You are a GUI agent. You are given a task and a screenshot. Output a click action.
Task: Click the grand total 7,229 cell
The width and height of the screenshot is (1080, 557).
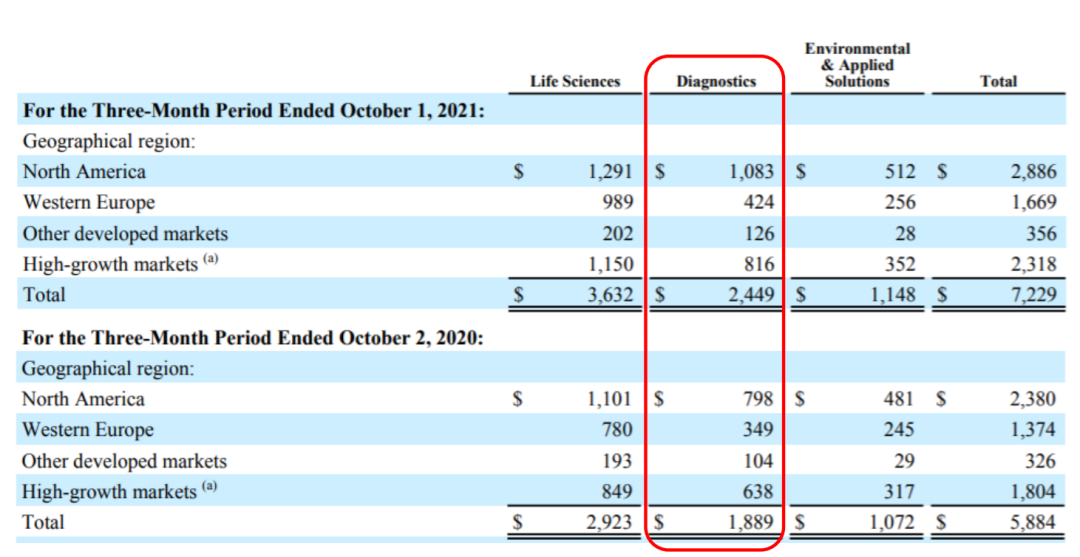pyautogui.click(x=1032, y=295)
